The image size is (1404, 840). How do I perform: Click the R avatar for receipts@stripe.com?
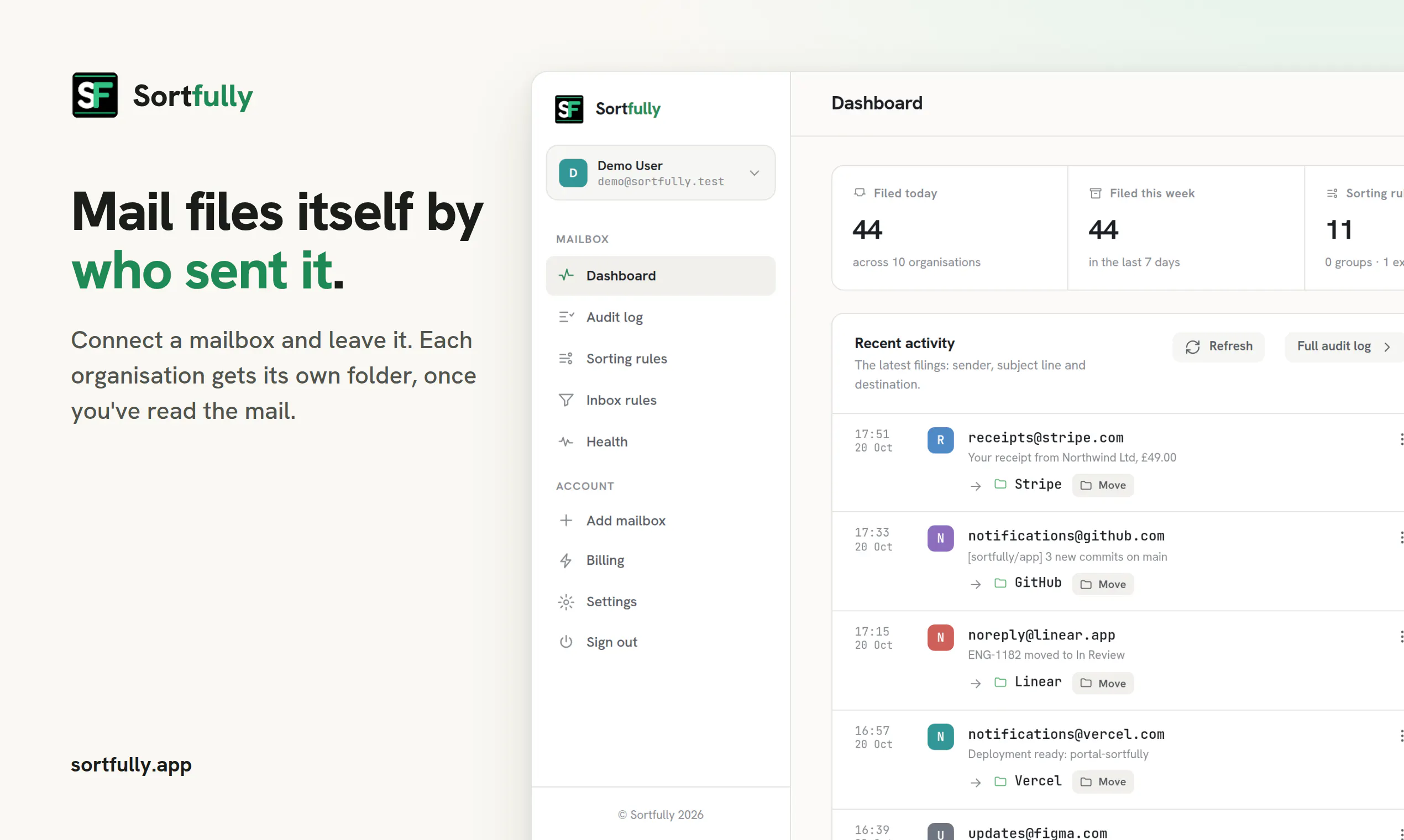(x=940, y=440)
